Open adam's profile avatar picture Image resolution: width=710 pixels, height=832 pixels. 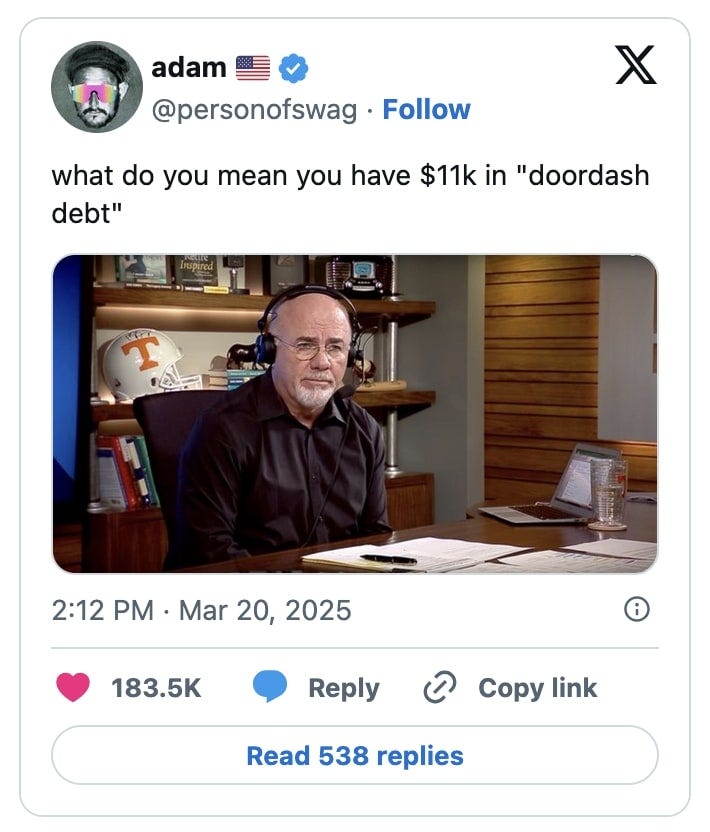tap(97, 86)
